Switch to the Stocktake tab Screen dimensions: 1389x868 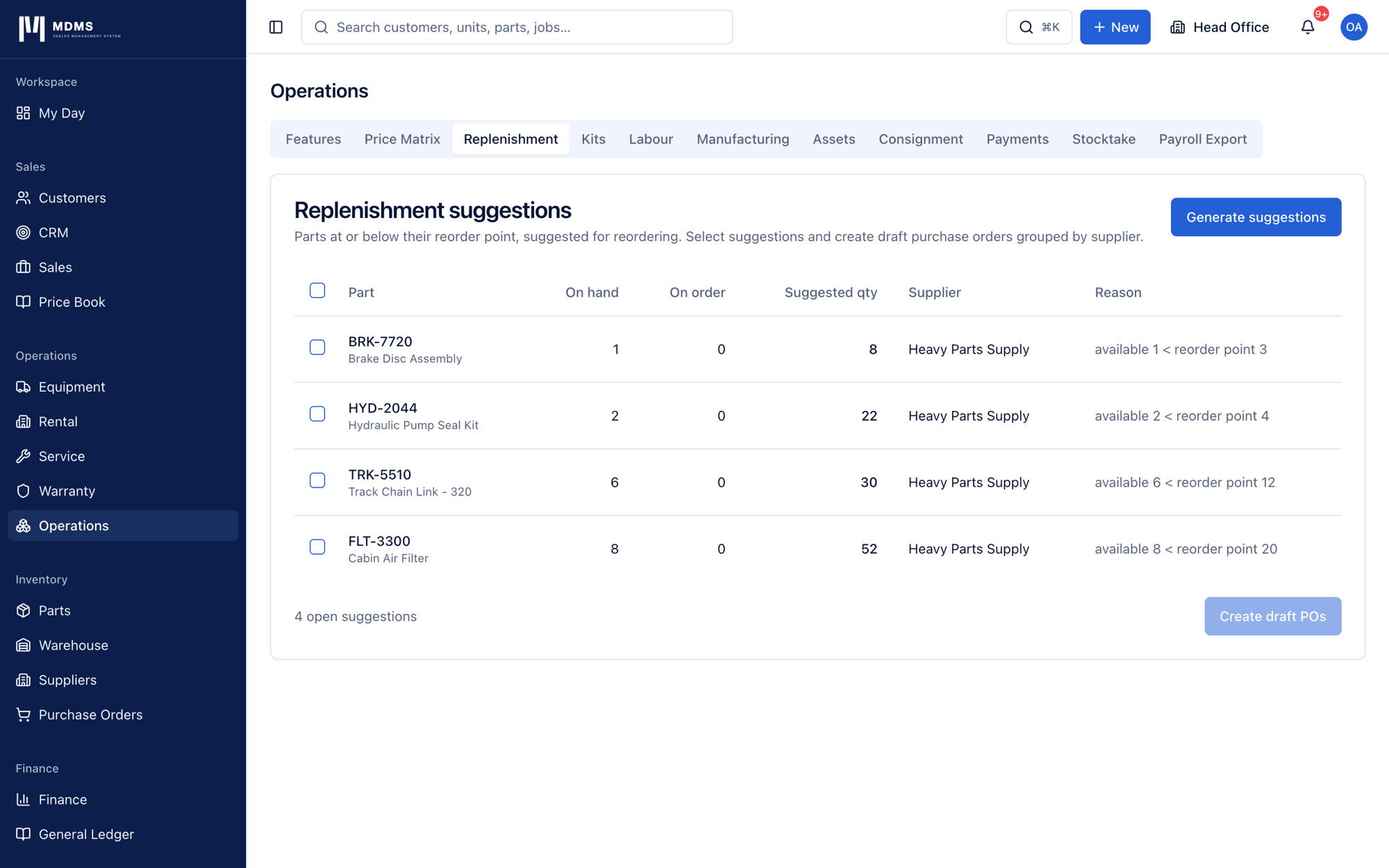1104,139
